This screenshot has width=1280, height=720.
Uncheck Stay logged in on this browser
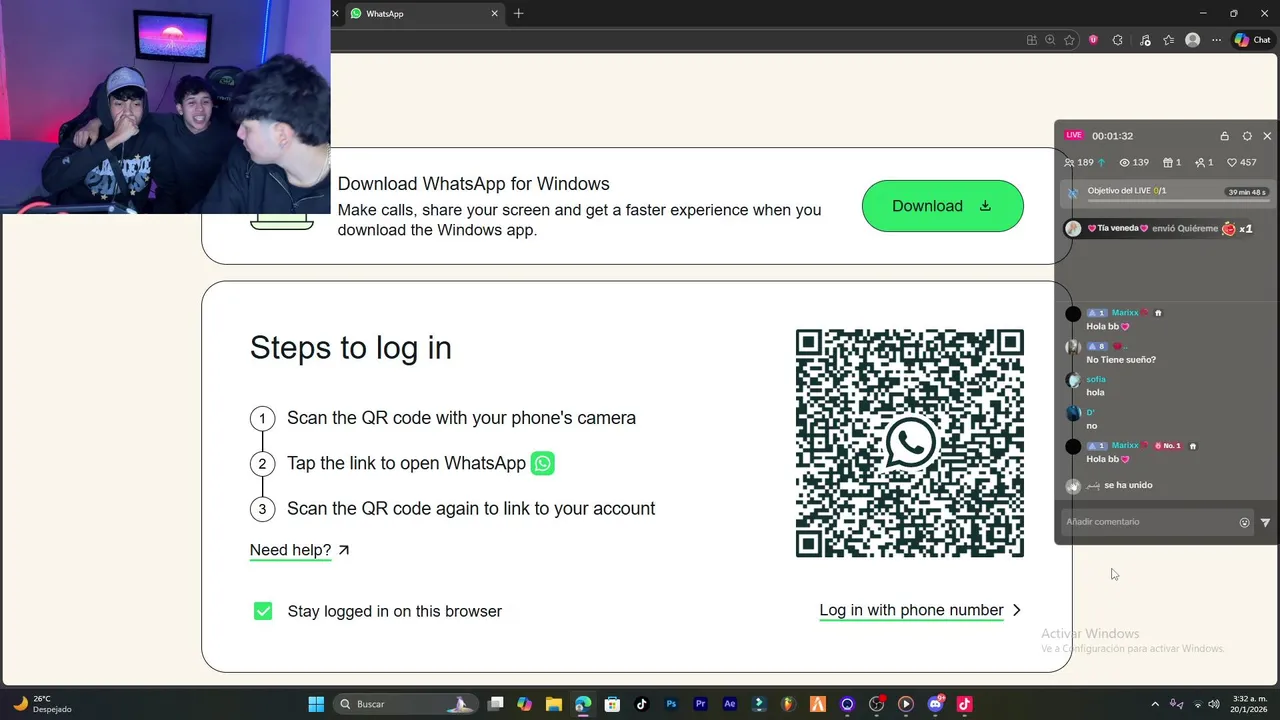click(x=263, y=611)
